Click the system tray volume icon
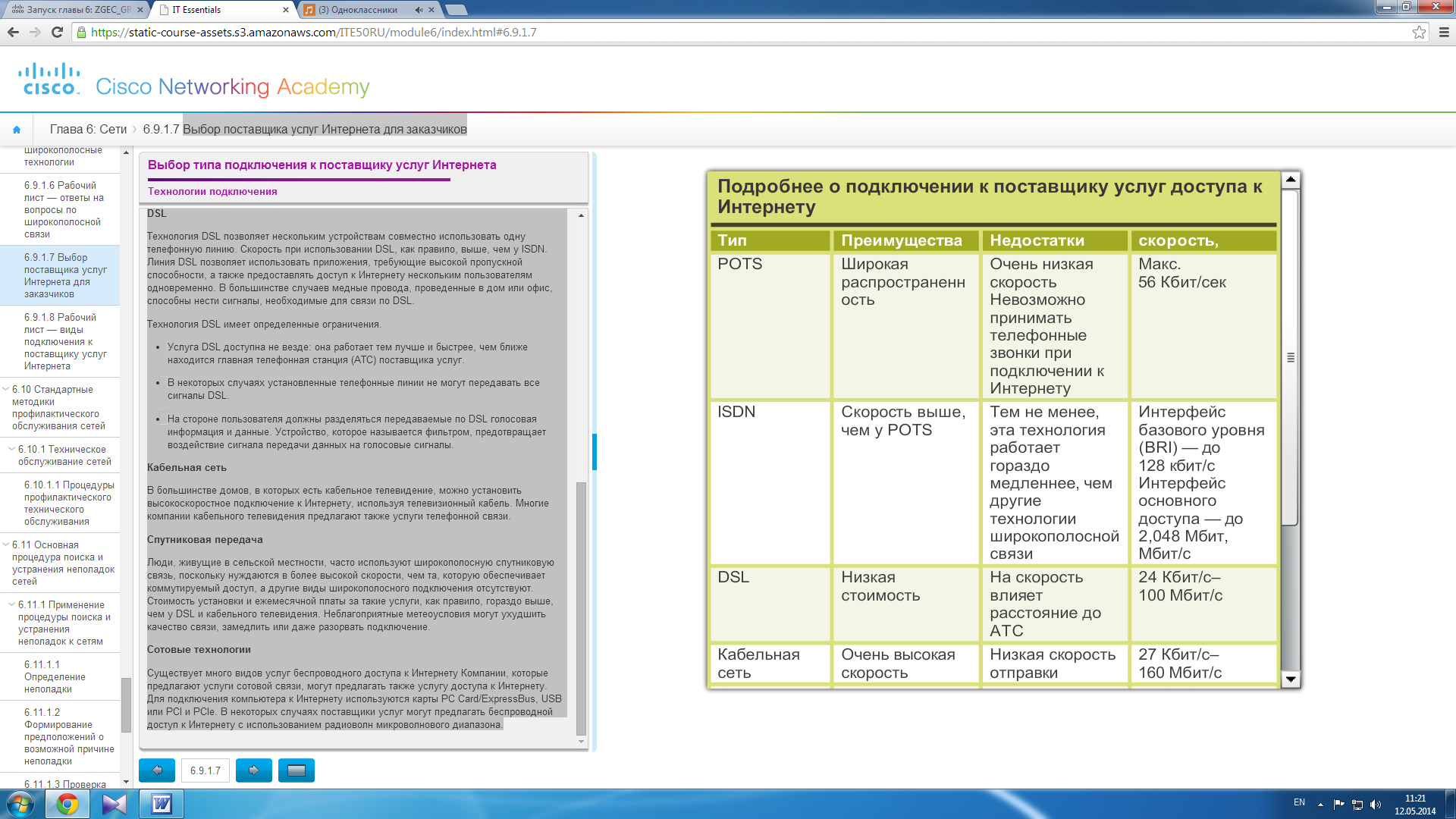 click(1376, 805)
